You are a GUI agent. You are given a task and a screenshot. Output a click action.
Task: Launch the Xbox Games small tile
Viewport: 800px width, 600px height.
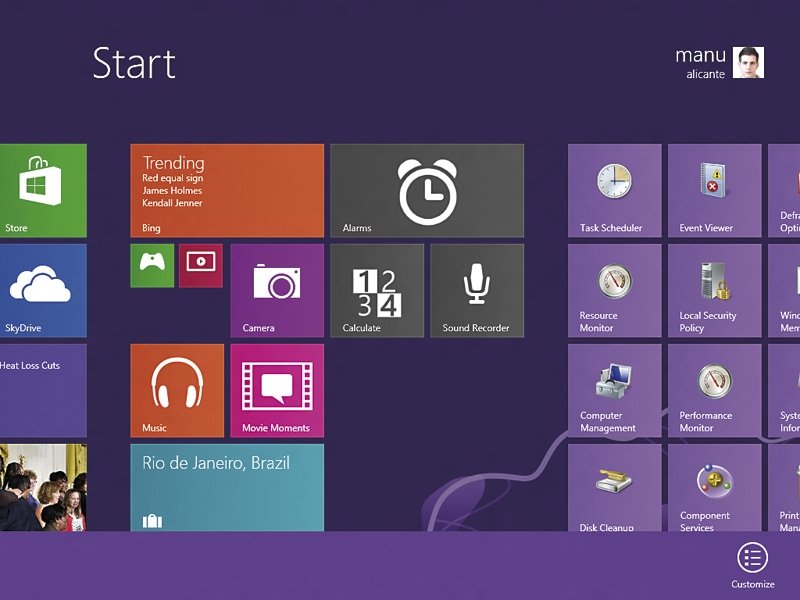[152, 265]
